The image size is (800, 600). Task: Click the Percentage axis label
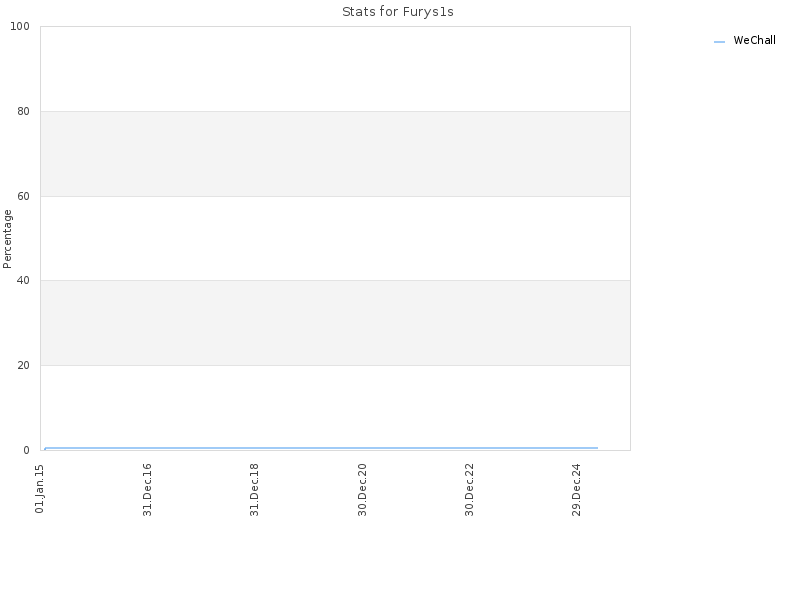coord(7,239)
